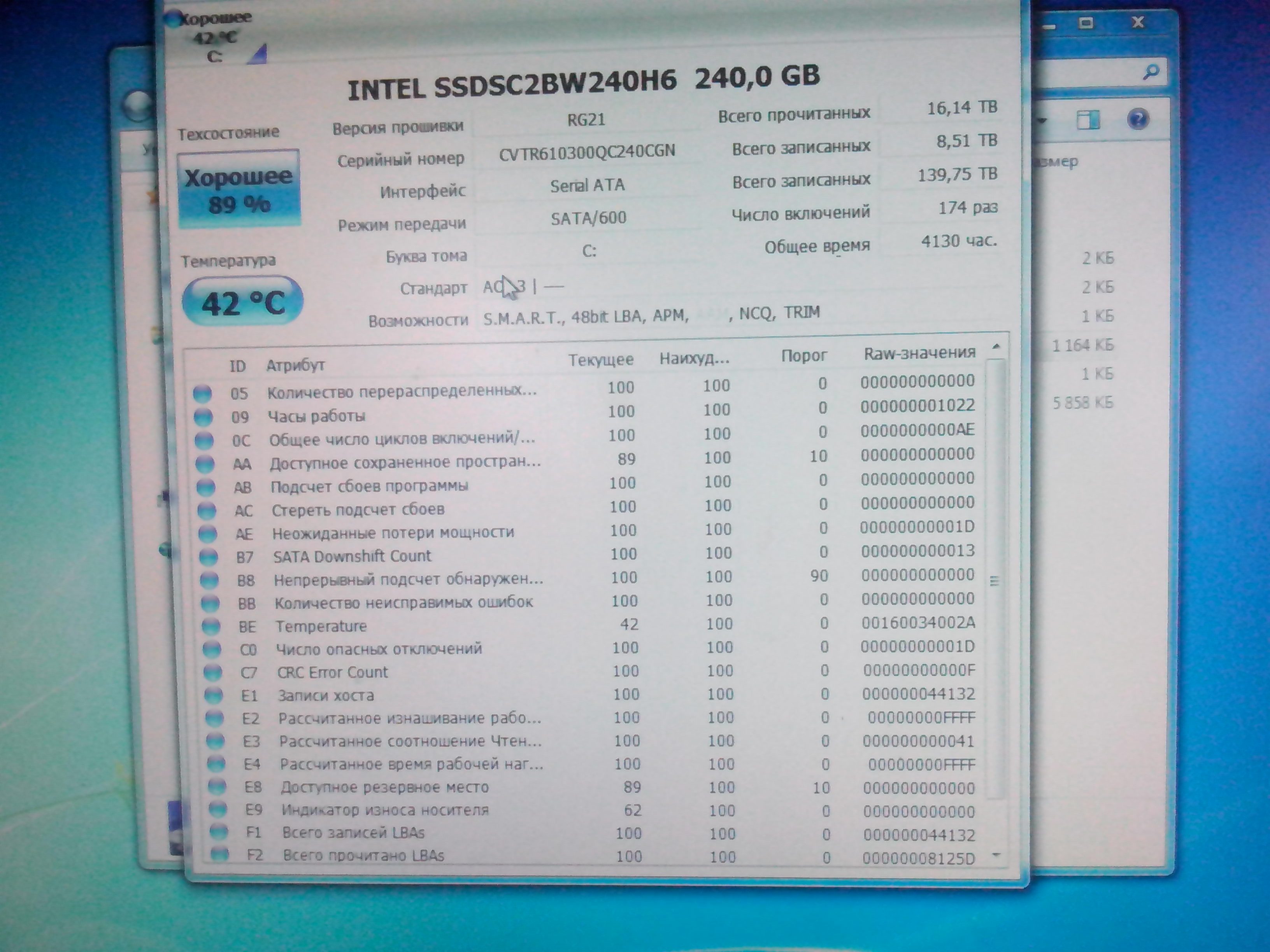Click the status icon of Всего прочитано LBAs

point(220,855)
